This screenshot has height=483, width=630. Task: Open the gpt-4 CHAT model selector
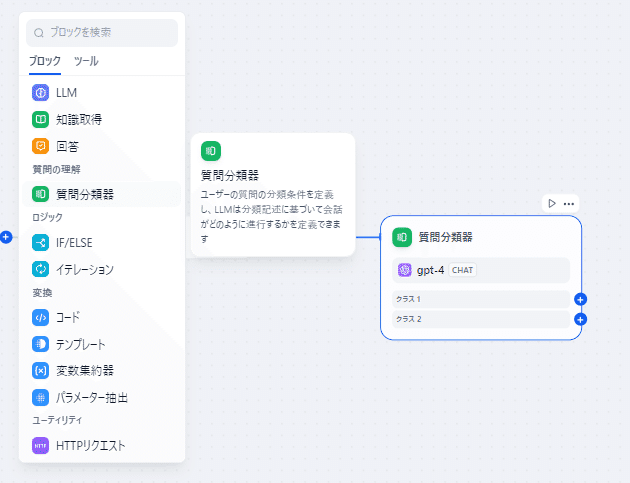480,270
